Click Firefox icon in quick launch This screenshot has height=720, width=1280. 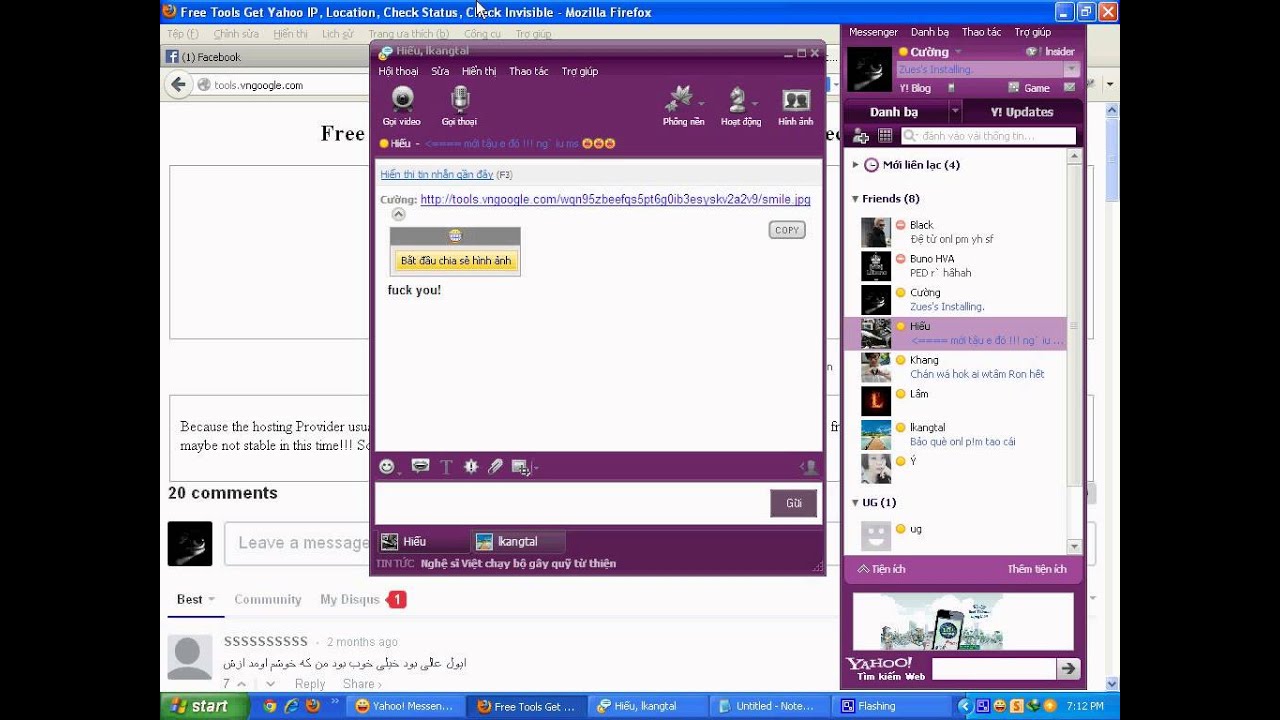pyautogui.click(x=312, y=706)
